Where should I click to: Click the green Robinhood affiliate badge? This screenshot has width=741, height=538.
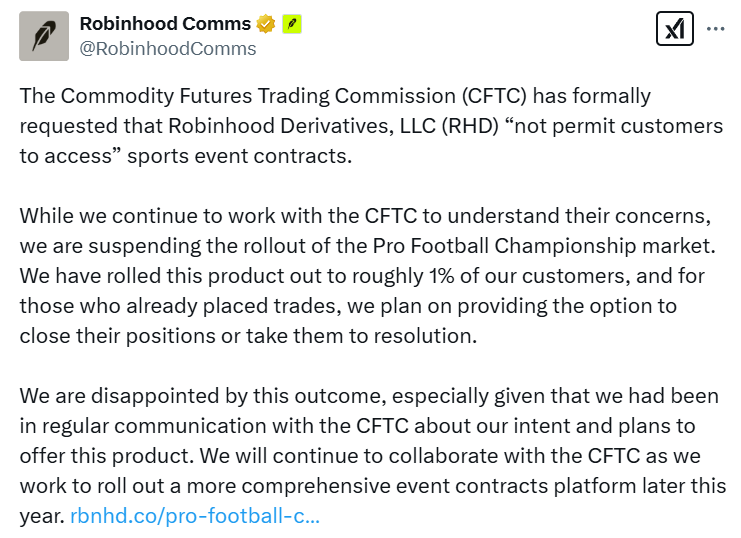tap(292, 23)
